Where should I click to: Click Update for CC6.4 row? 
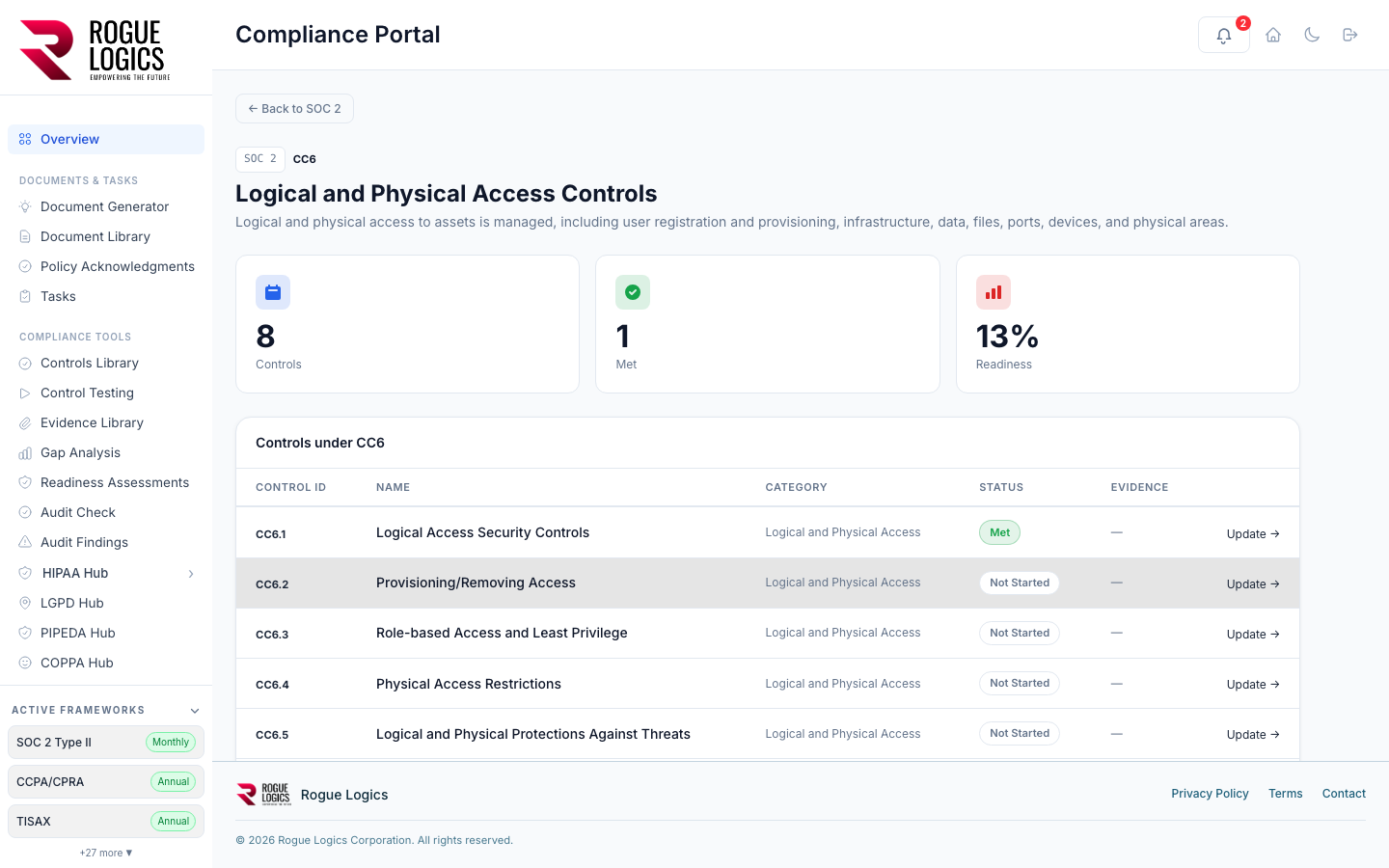click(x=1253, y=685)
